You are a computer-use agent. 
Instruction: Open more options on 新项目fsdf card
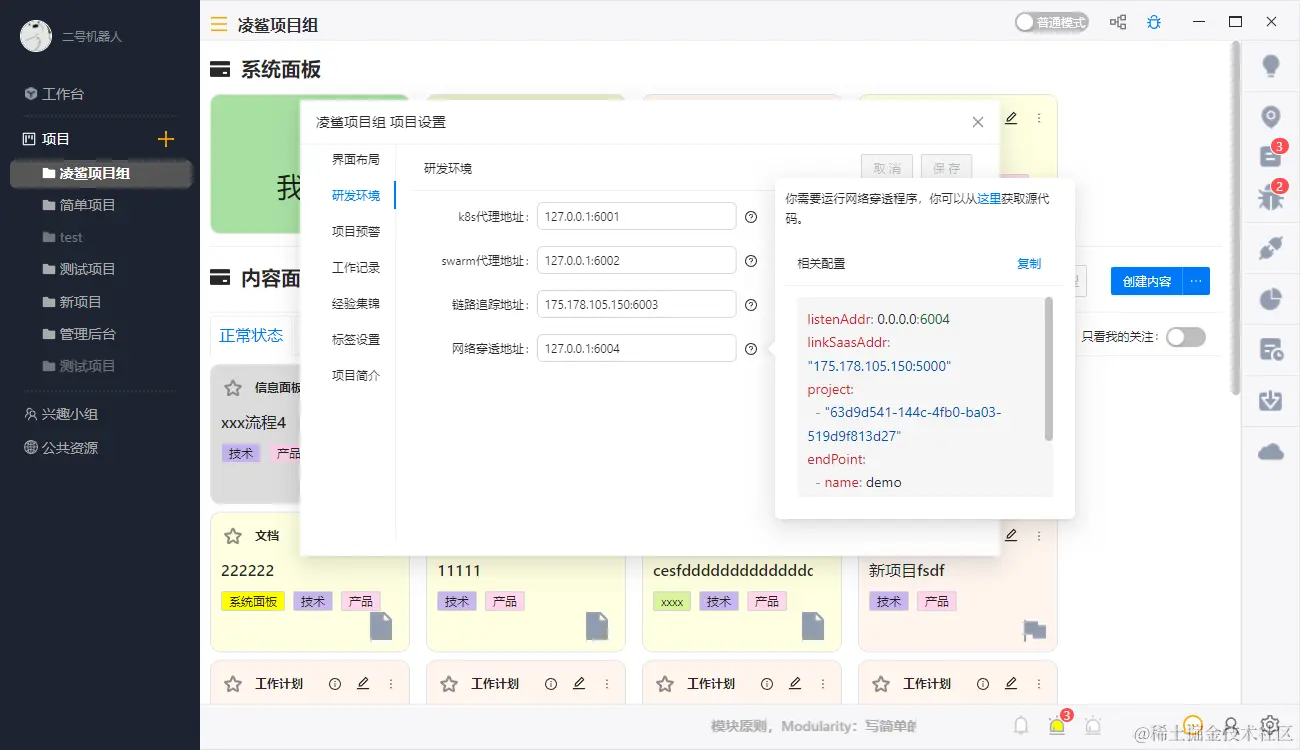1039,535
